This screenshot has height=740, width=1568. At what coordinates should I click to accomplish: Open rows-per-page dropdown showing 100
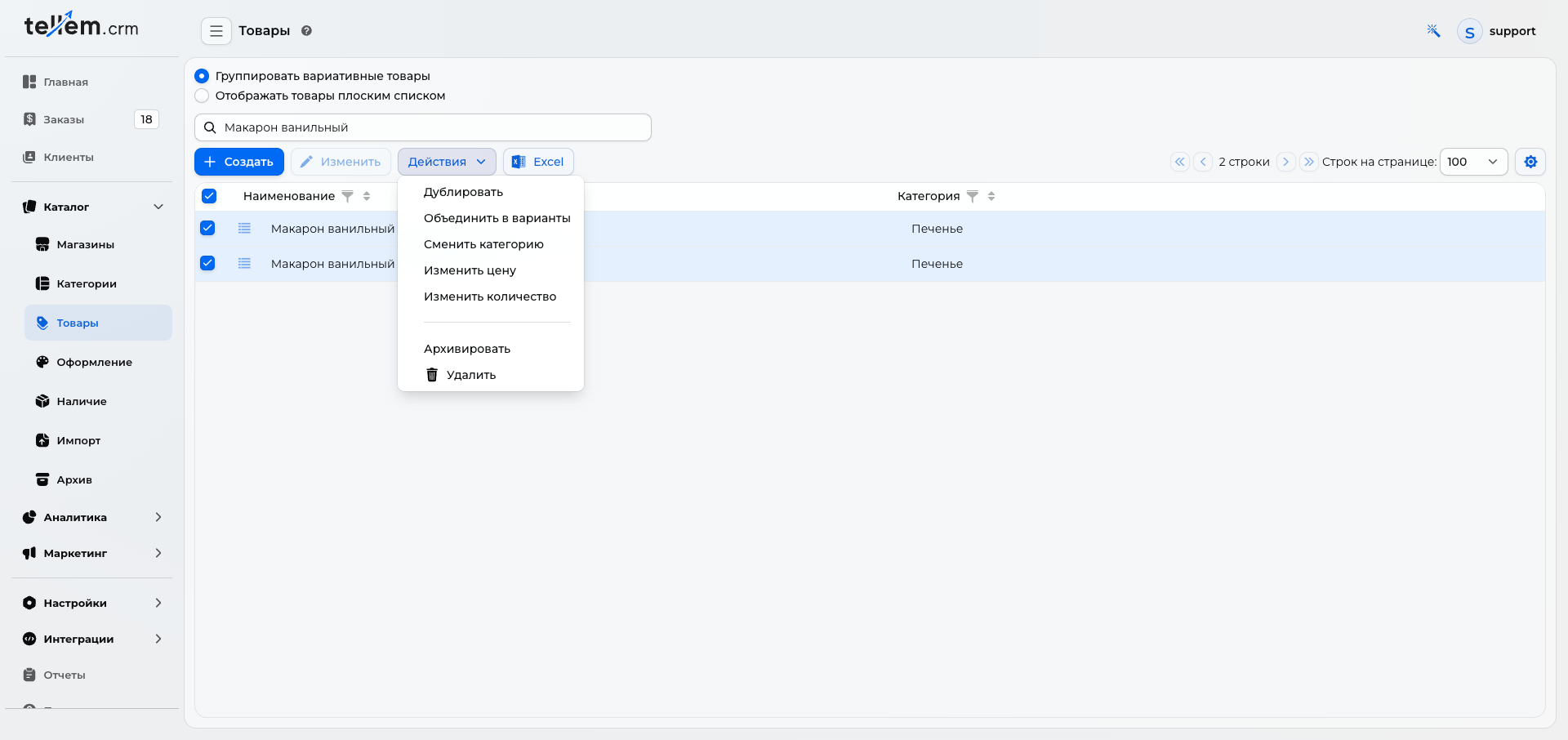(1473, 162)
